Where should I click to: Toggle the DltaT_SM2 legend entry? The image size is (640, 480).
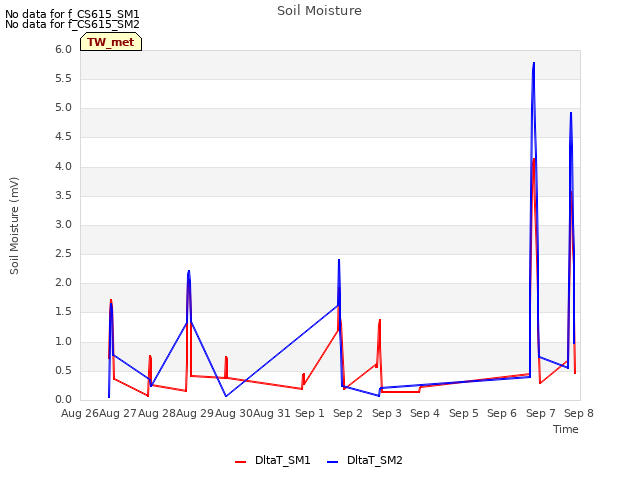pos(365,460)
